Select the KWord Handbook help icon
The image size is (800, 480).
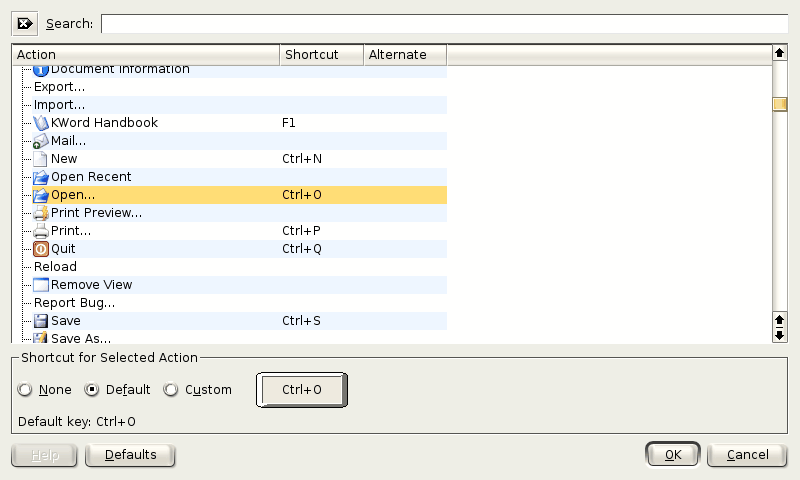[x=41, y=123]
